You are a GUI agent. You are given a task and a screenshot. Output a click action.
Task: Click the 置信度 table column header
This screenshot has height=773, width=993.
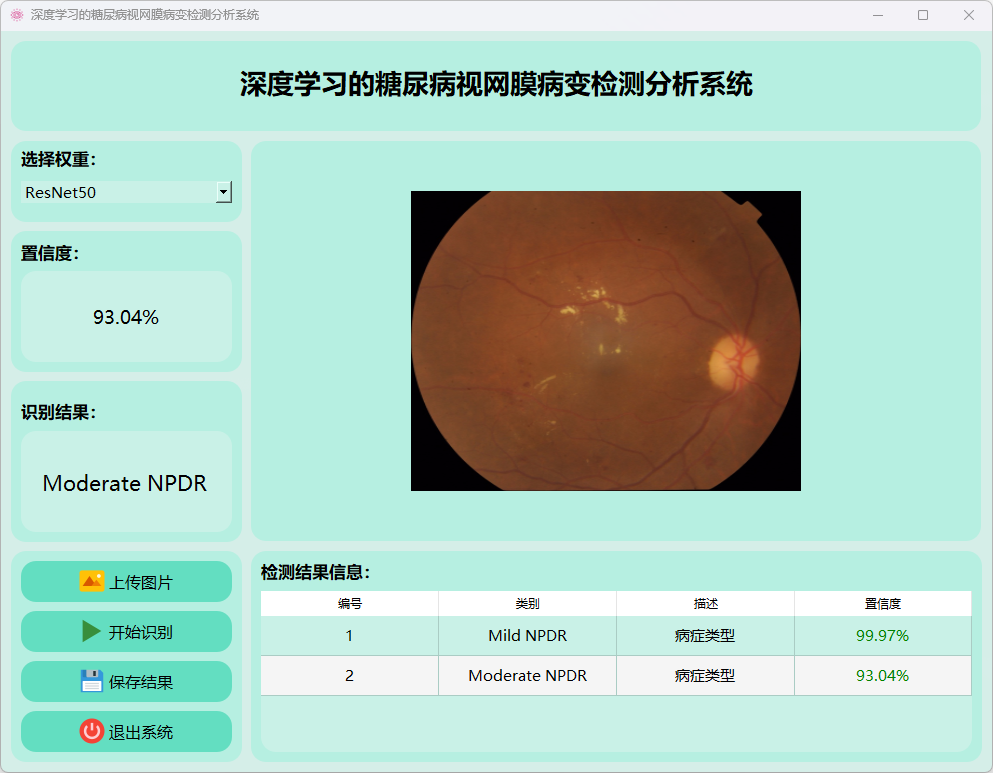(x=882, y=603)
